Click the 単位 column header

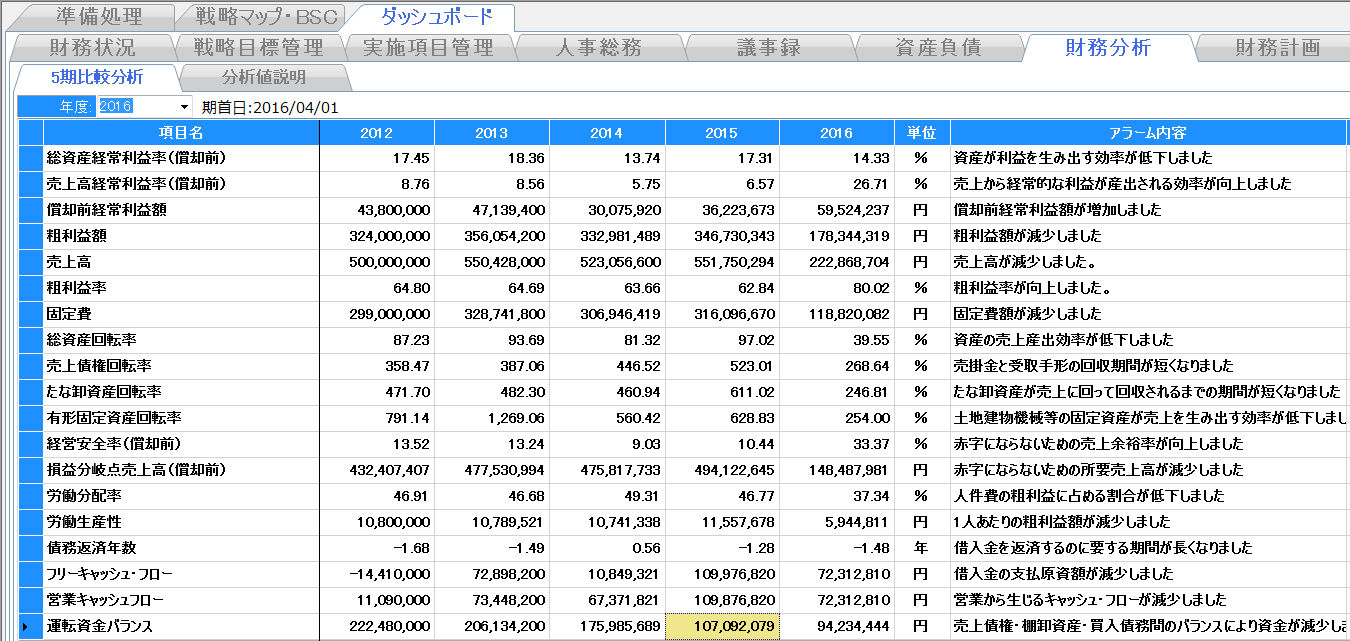click(921, 133)
